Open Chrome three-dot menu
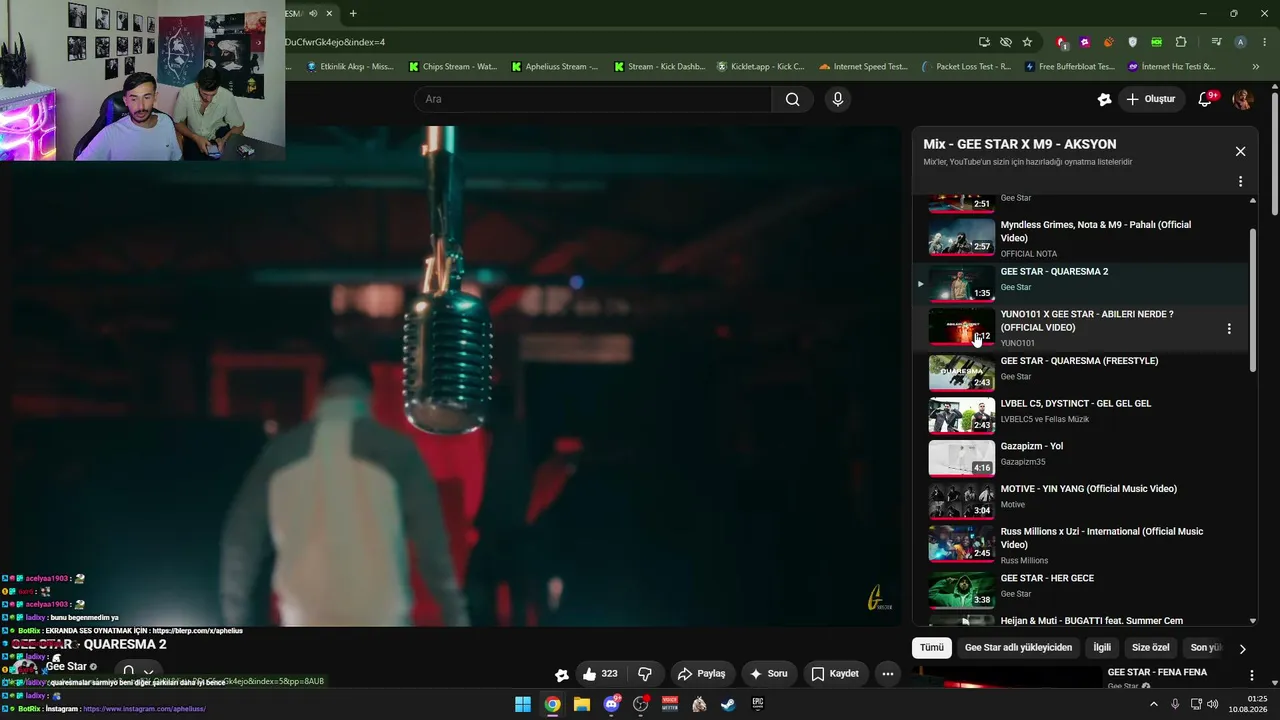Viewport: 1280px width, 720px height. pos(1265,42)
